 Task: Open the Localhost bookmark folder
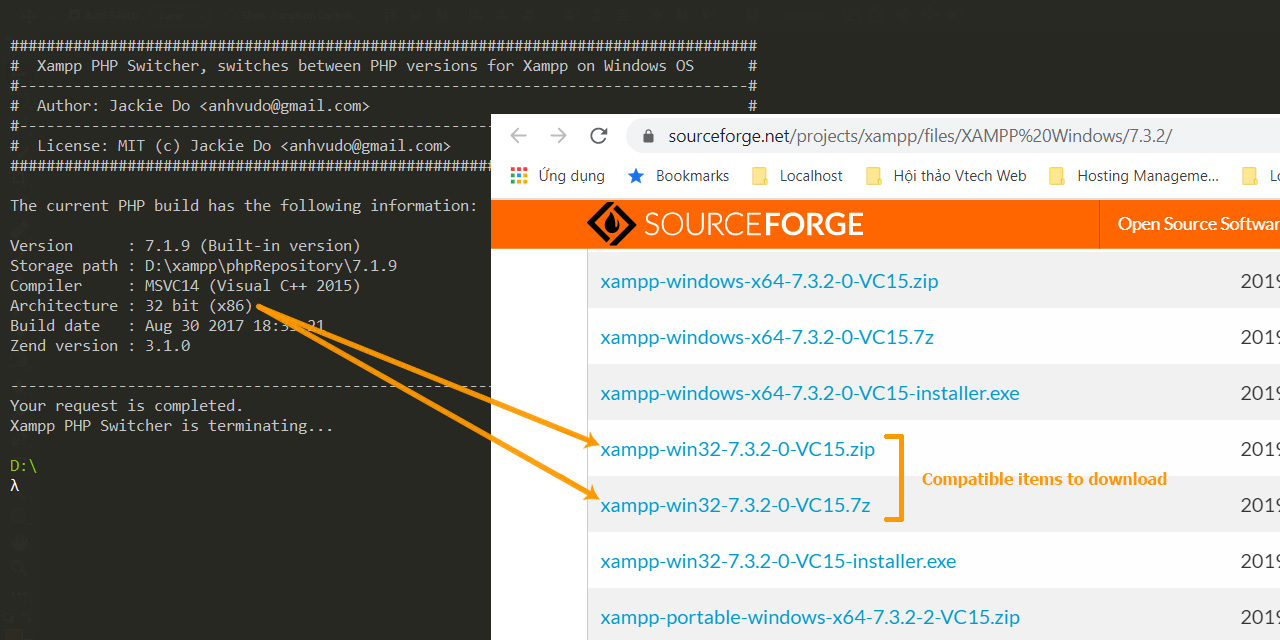797,176
